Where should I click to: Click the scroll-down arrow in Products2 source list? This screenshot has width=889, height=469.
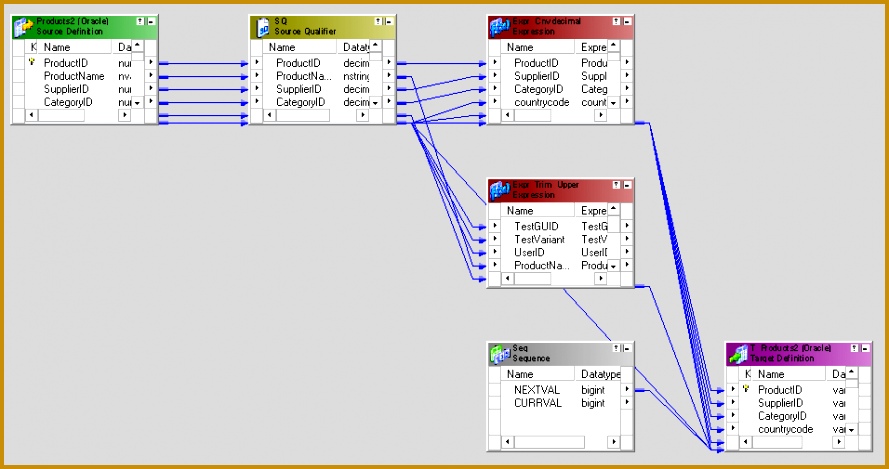[x=137, y=103]
